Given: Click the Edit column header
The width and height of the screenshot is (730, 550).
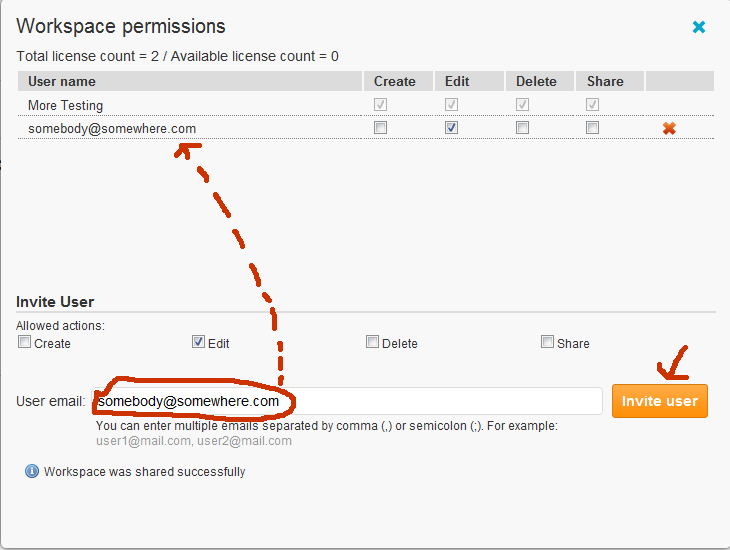Looking at the screenshot, I should (457, 81).
